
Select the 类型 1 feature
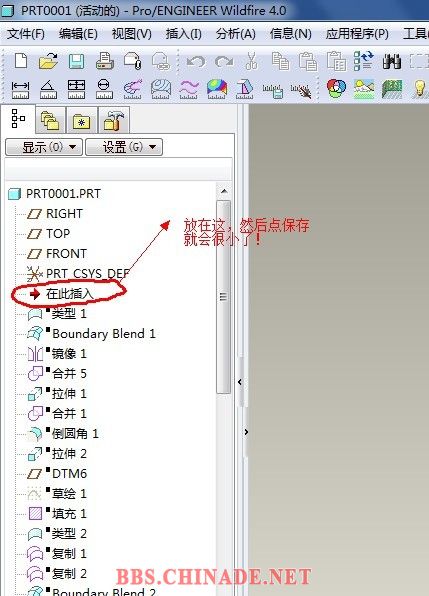point(57,314)
